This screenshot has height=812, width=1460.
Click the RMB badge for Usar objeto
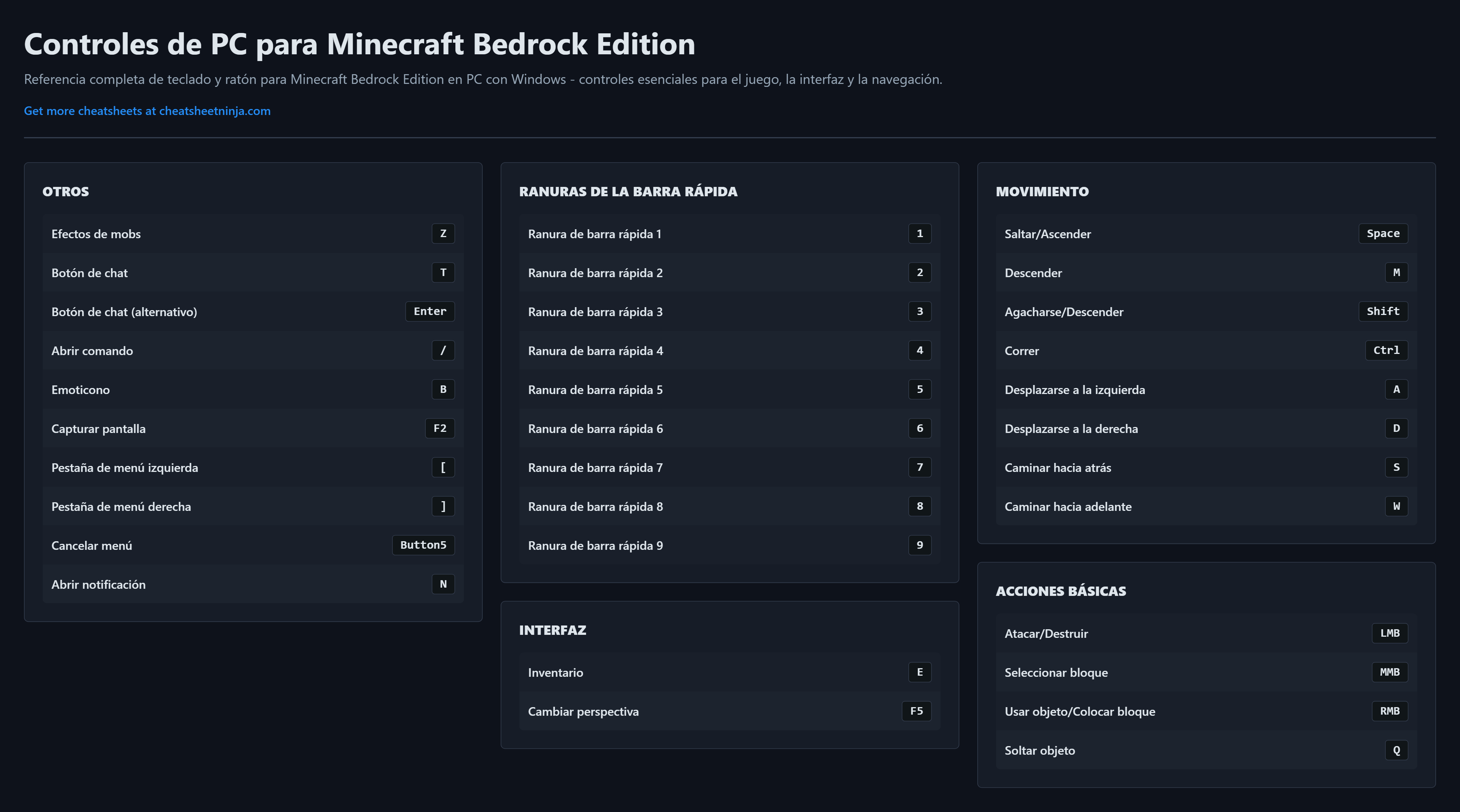point(1389,711)
